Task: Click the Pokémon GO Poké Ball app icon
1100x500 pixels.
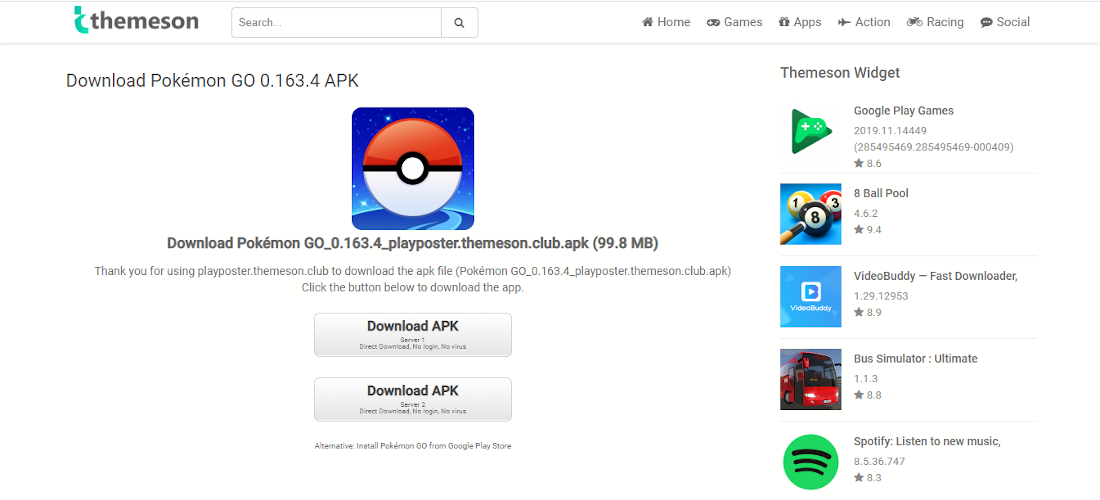Action: [x=412, y=168]
